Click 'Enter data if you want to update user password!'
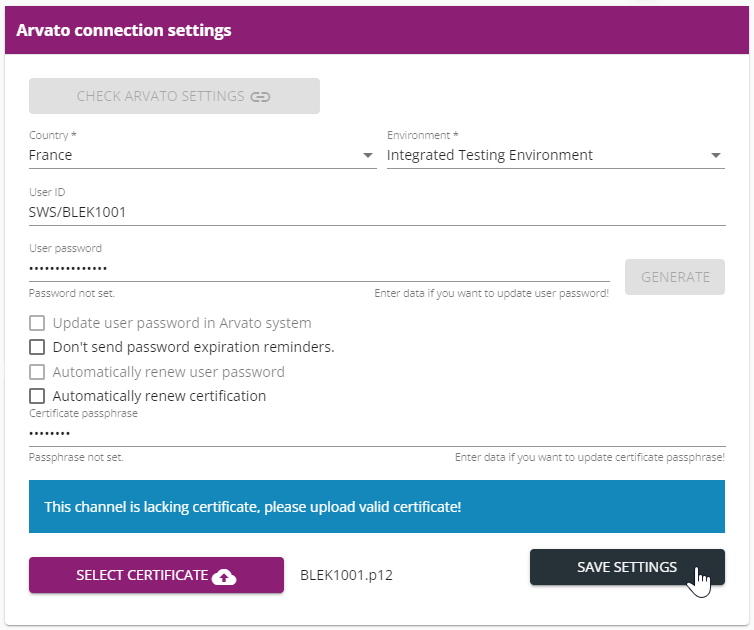Image resolution: width=754 pixels, height=630 pixels. 491,293
